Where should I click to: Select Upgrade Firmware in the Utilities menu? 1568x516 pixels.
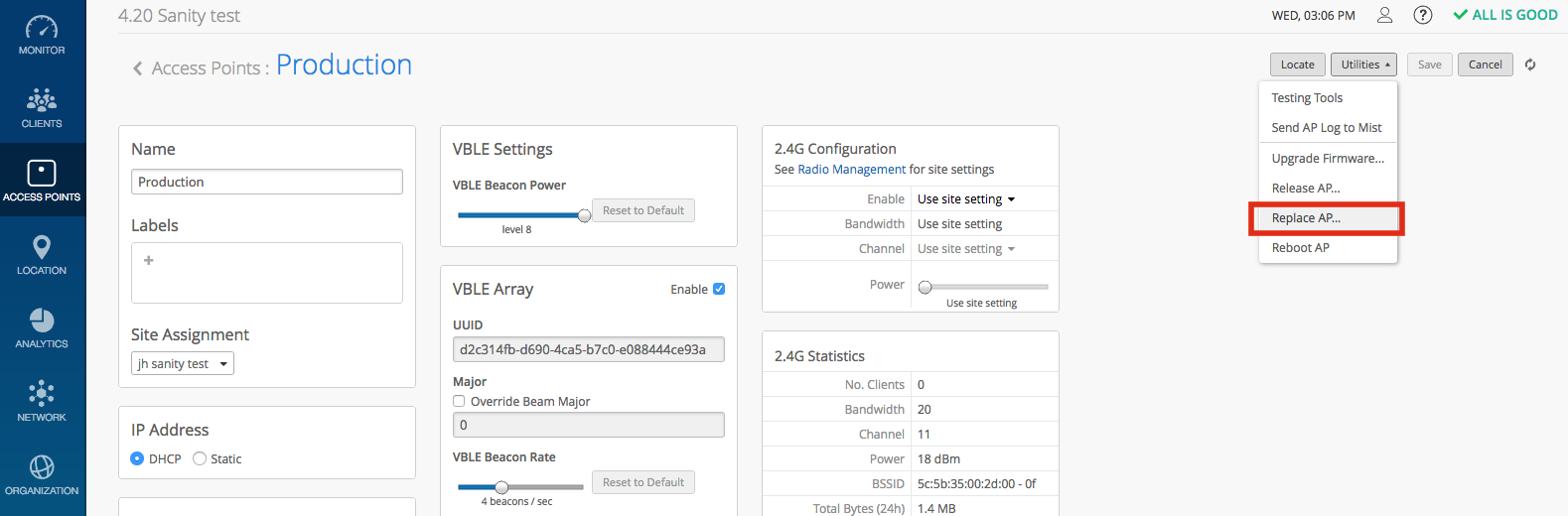click(x=1327, y=159)
